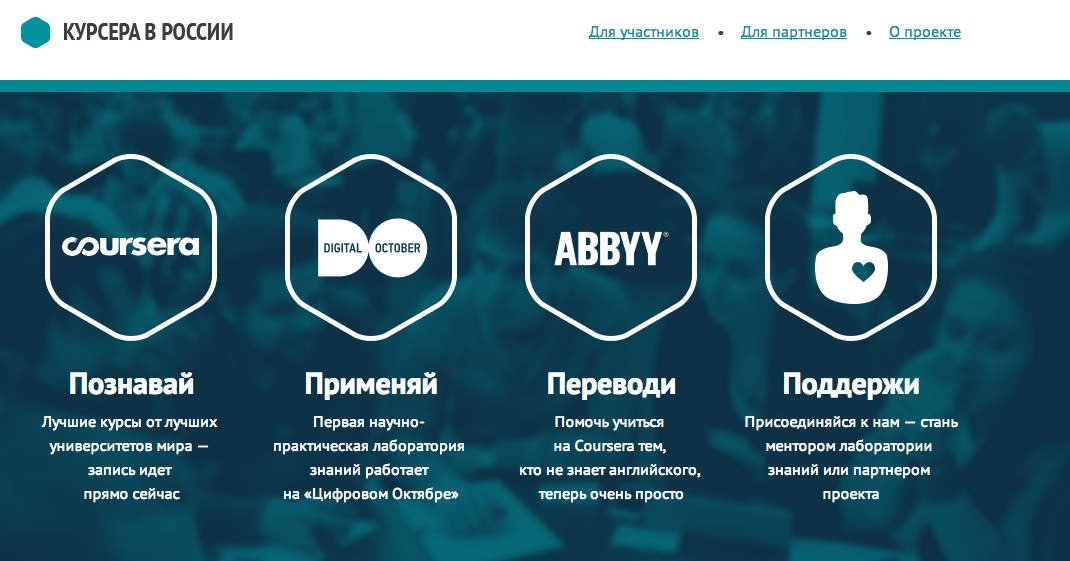Click the Помочь учиться на Coursera description
This screenshot has width=1070, height=561.
611,458
